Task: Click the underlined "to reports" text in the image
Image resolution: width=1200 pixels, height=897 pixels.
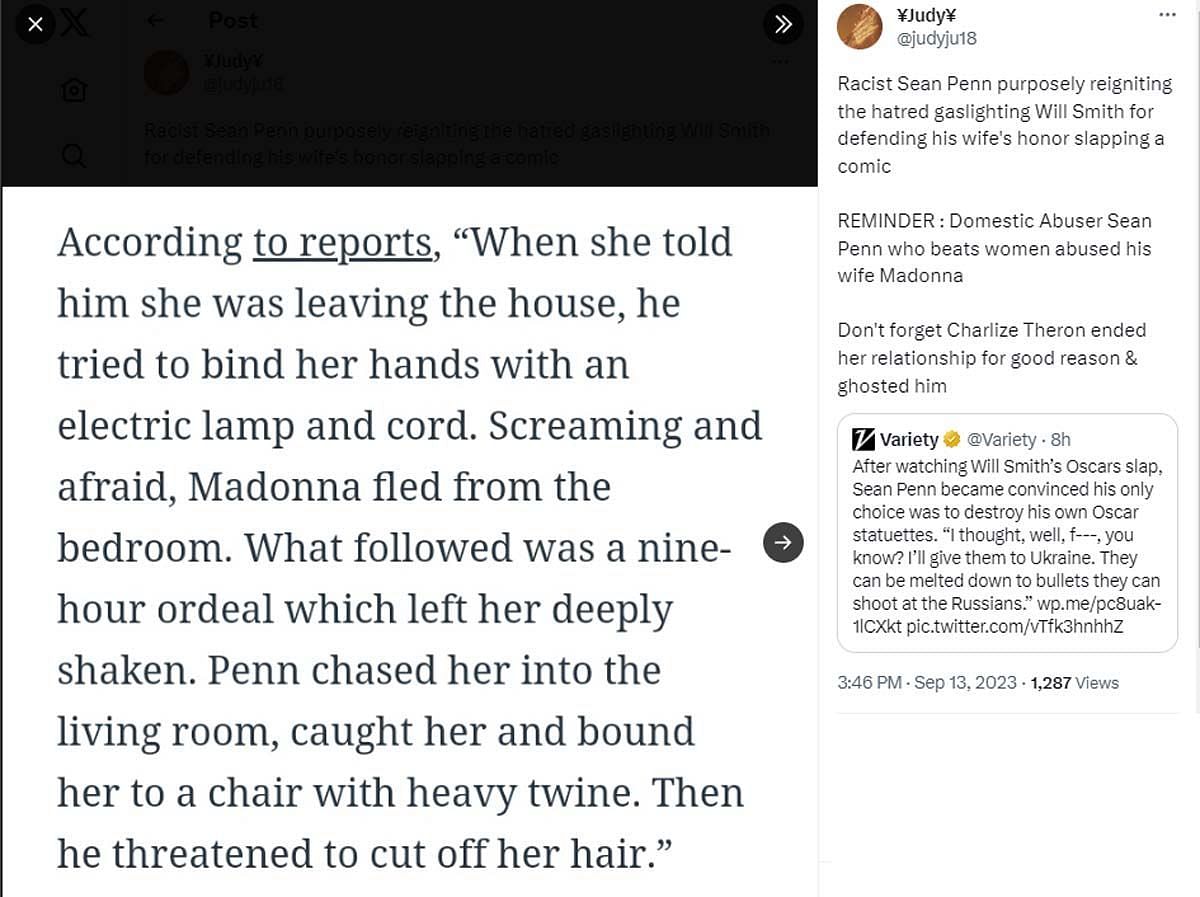Action: click(x=342, y=243)
